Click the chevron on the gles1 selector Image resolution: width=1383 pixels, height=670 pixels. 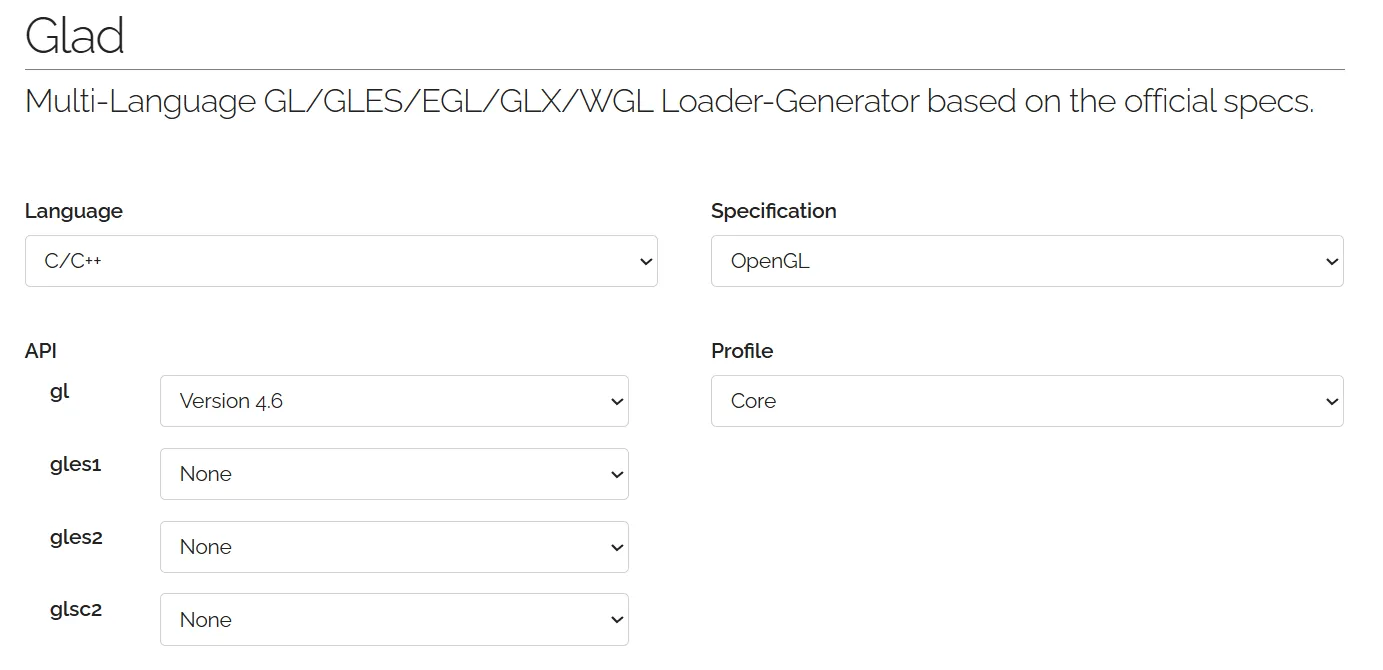tap(615, 474)
